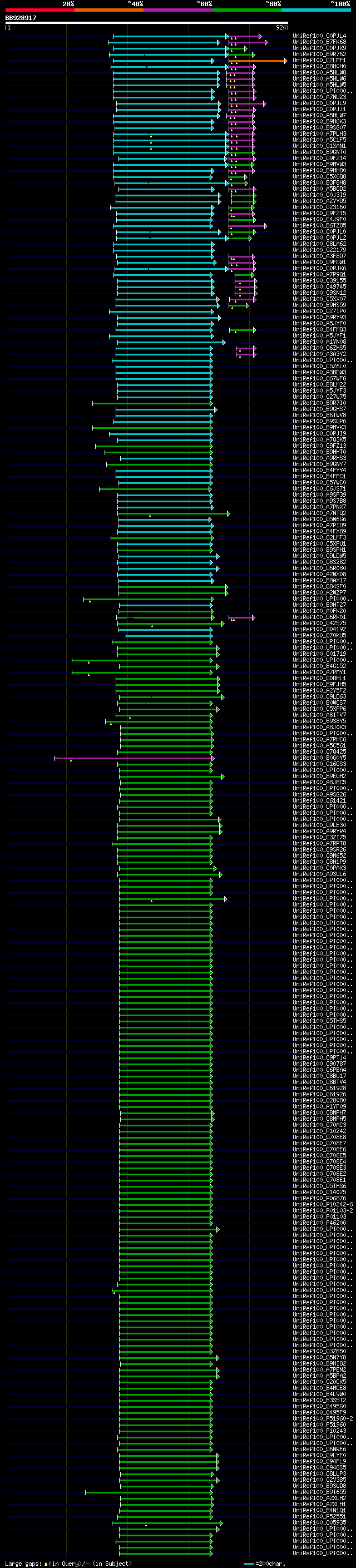Select hit UniRef100_B9R762

coord(319,54)
